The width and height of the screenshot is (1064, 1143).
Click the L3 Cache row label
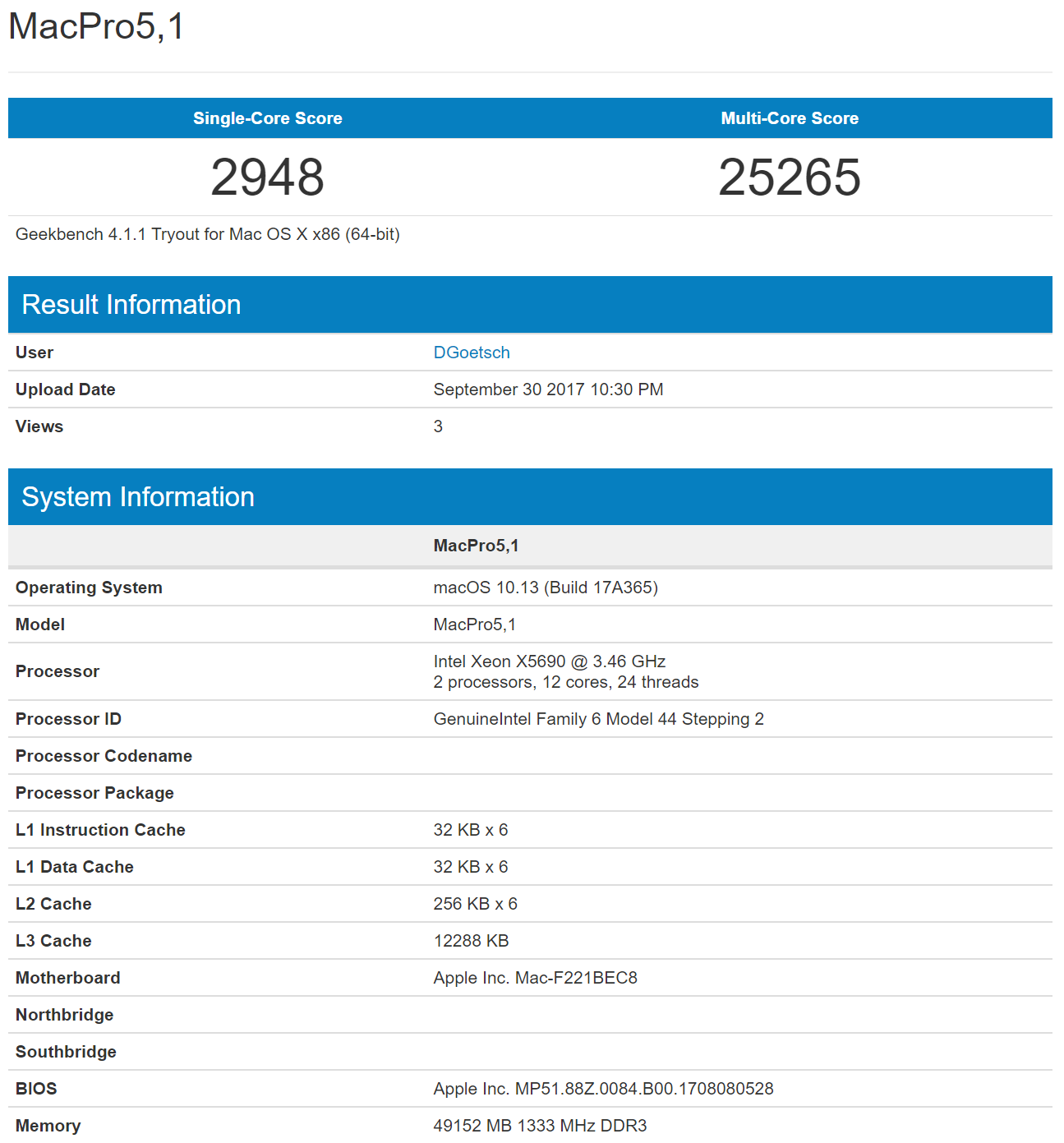pos(53,941)
